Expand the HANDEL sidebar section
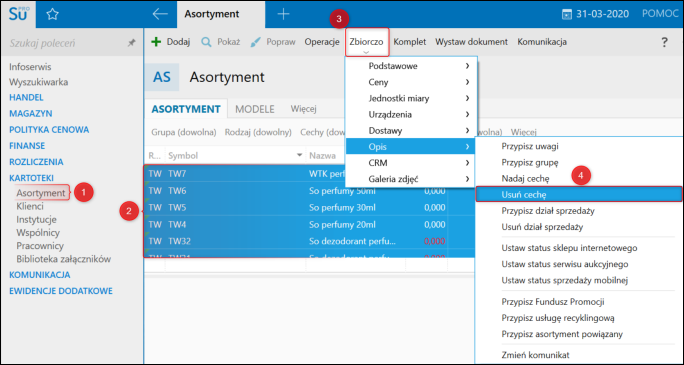This screenshot has height=365, width=684. [26, 97]
